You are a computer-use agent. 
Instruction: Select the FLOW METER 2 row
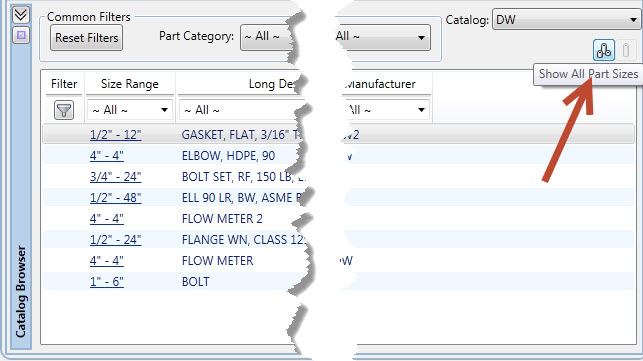pos(339,219)
